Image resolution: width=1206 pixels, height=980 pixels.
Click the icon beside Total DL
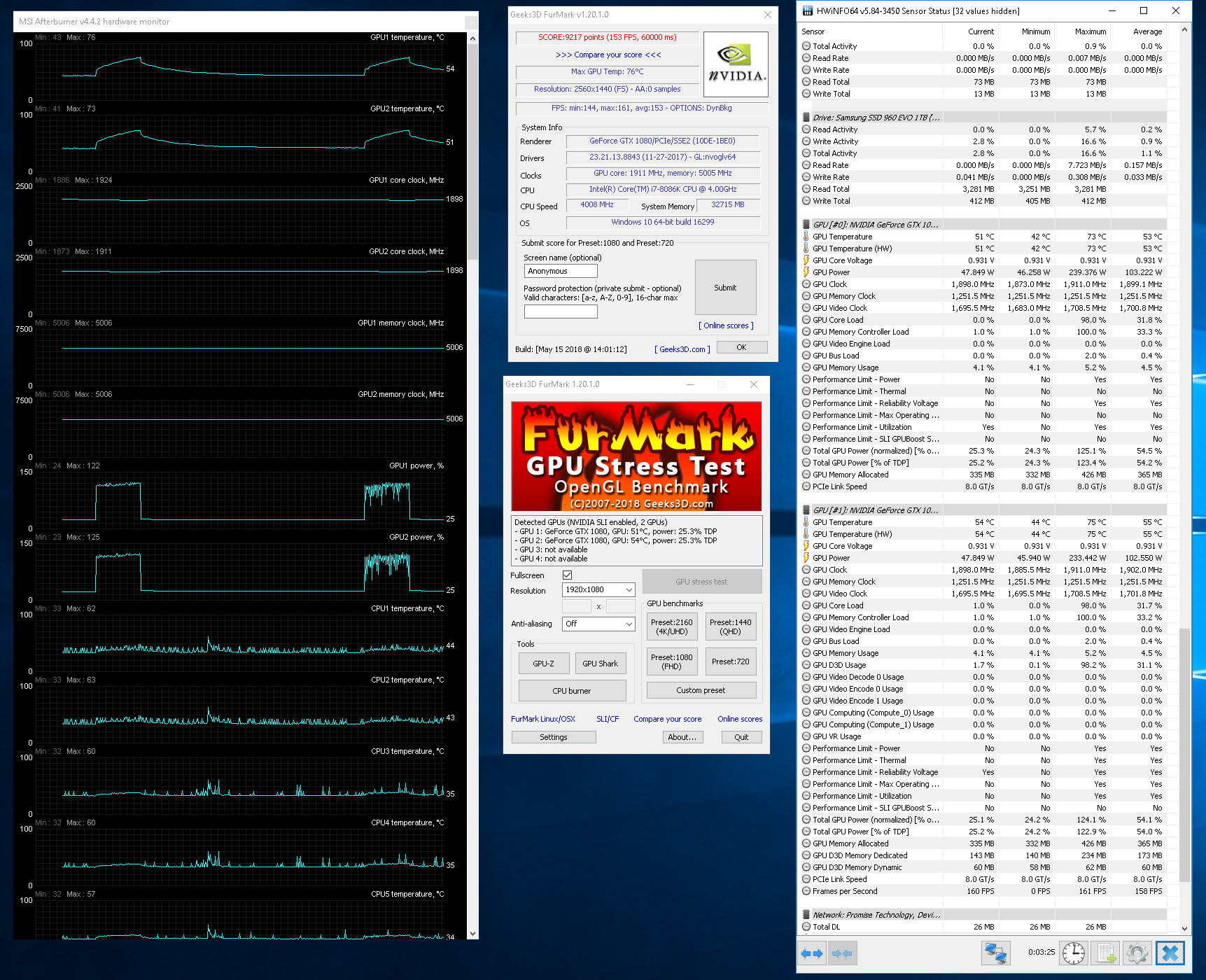(806, 927)
